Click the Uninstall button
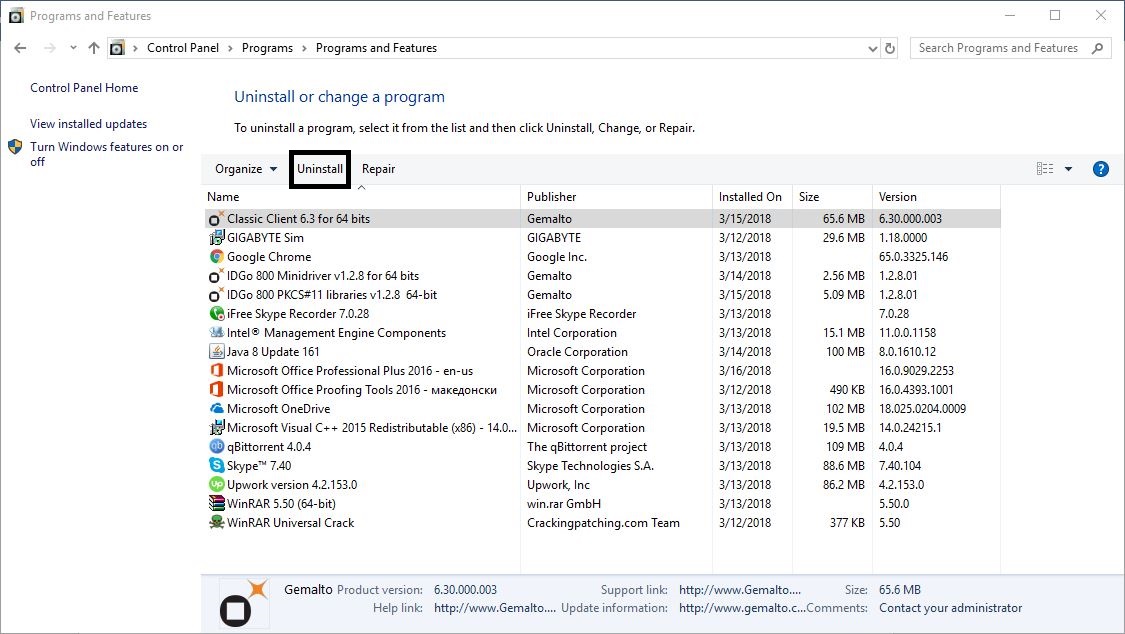1125x634 pixels. pos(320,169)
